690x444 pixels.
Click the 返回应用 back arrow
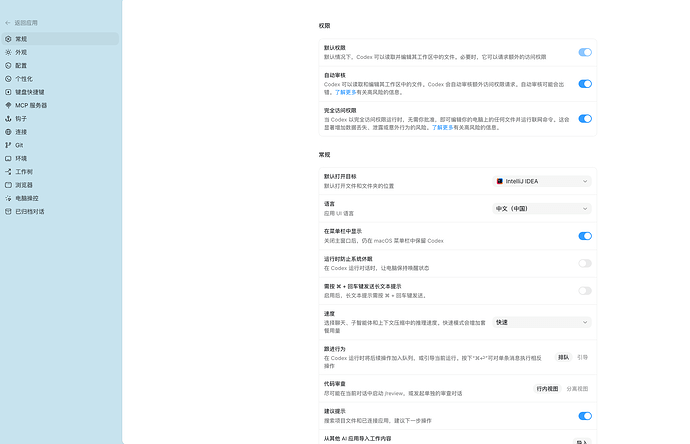(x=8, y=23)
